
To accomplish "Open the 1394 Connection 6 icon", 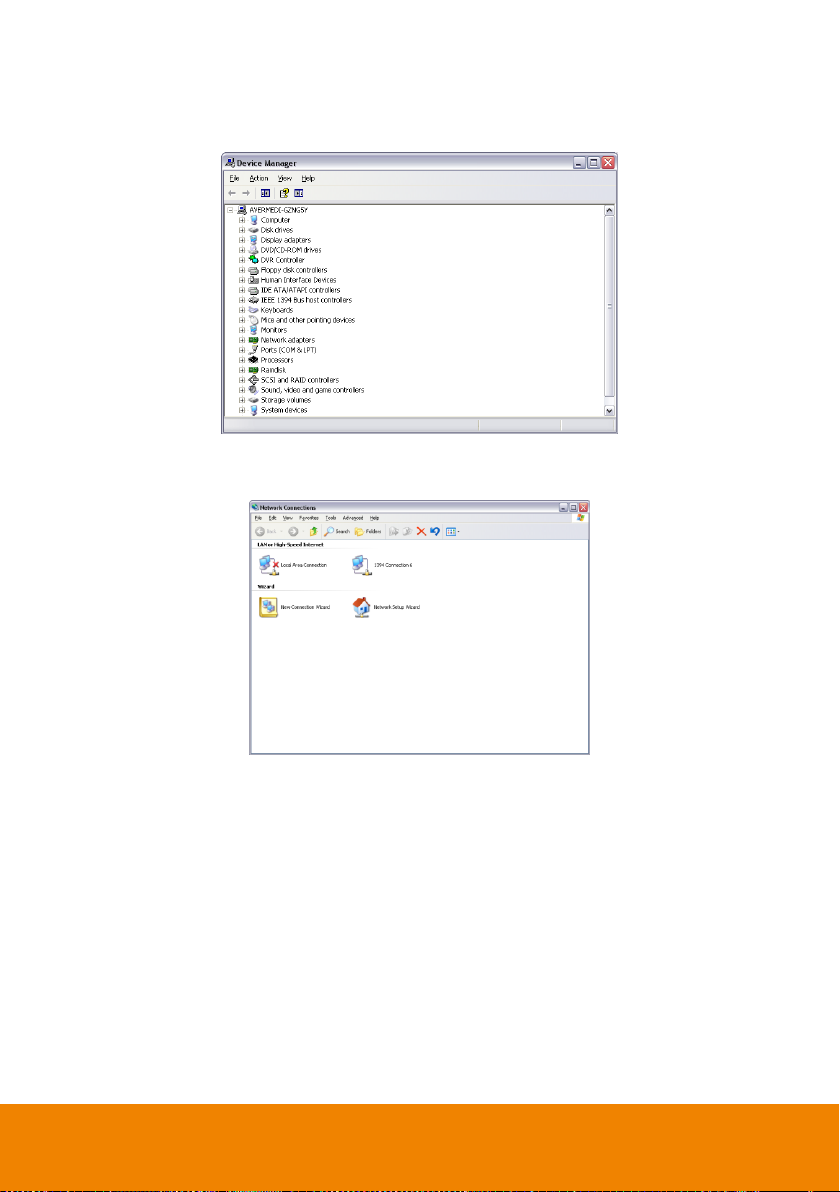I will tap(362, 565).
